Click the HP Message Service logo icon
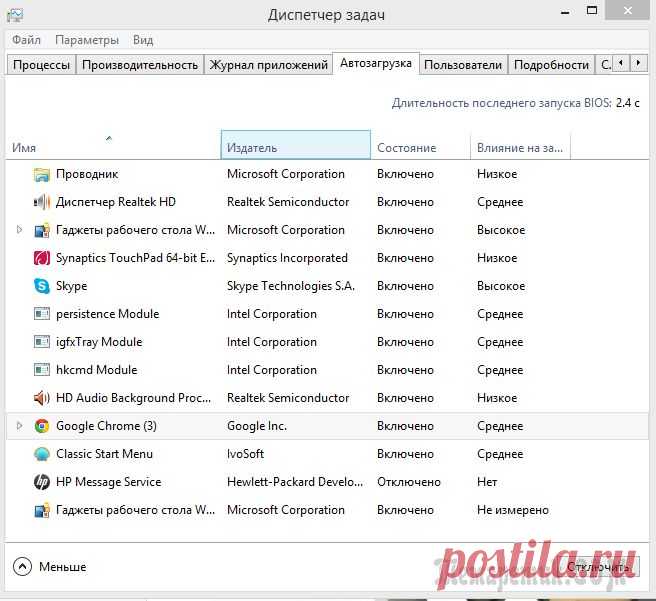The height and width of the screenshot is (601, 656). point(42,482)
